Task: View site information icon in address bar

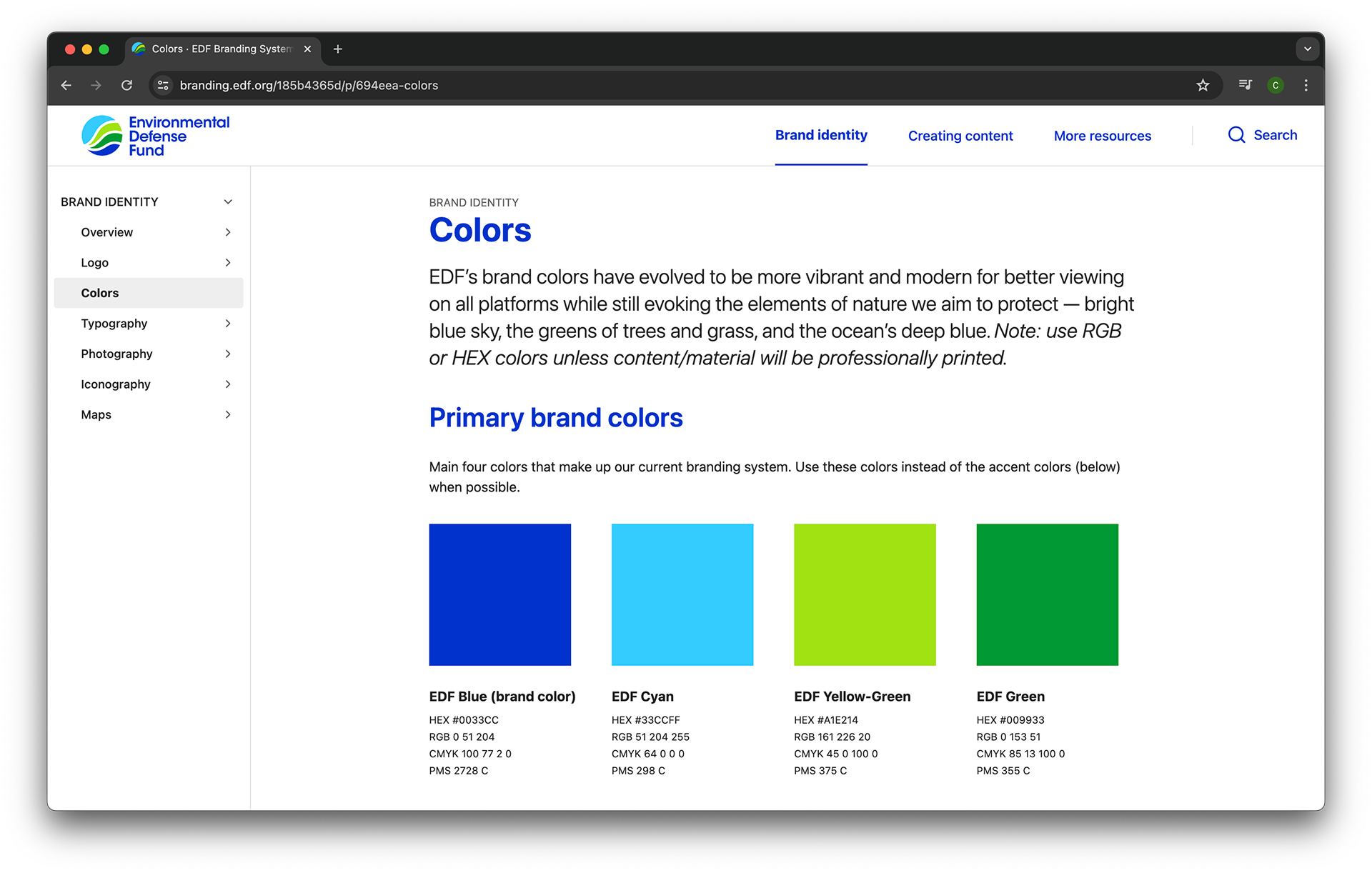Action: pos(163,85)
